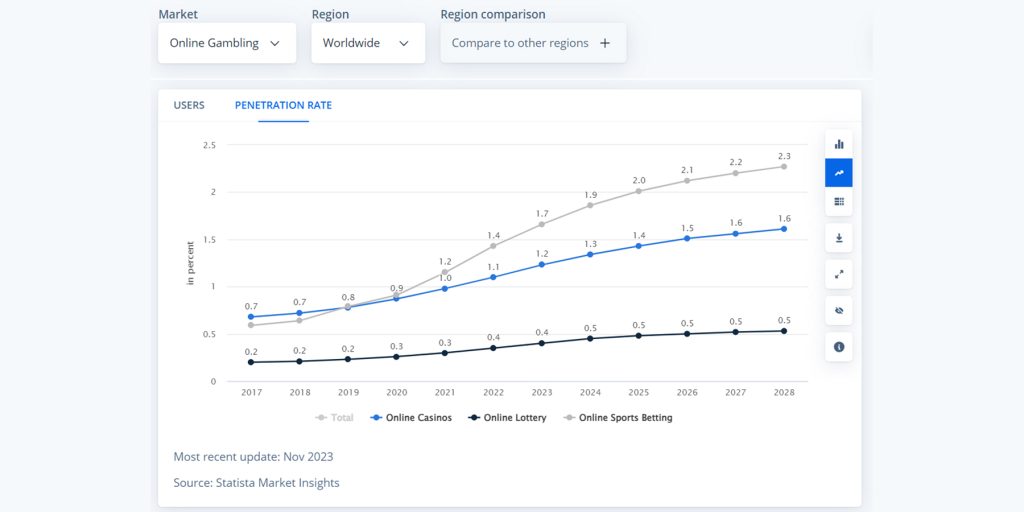Viewport: 1024px width, 512px height.
Task: Click the Statista Market Insights source text
Action: coord(256,483)
